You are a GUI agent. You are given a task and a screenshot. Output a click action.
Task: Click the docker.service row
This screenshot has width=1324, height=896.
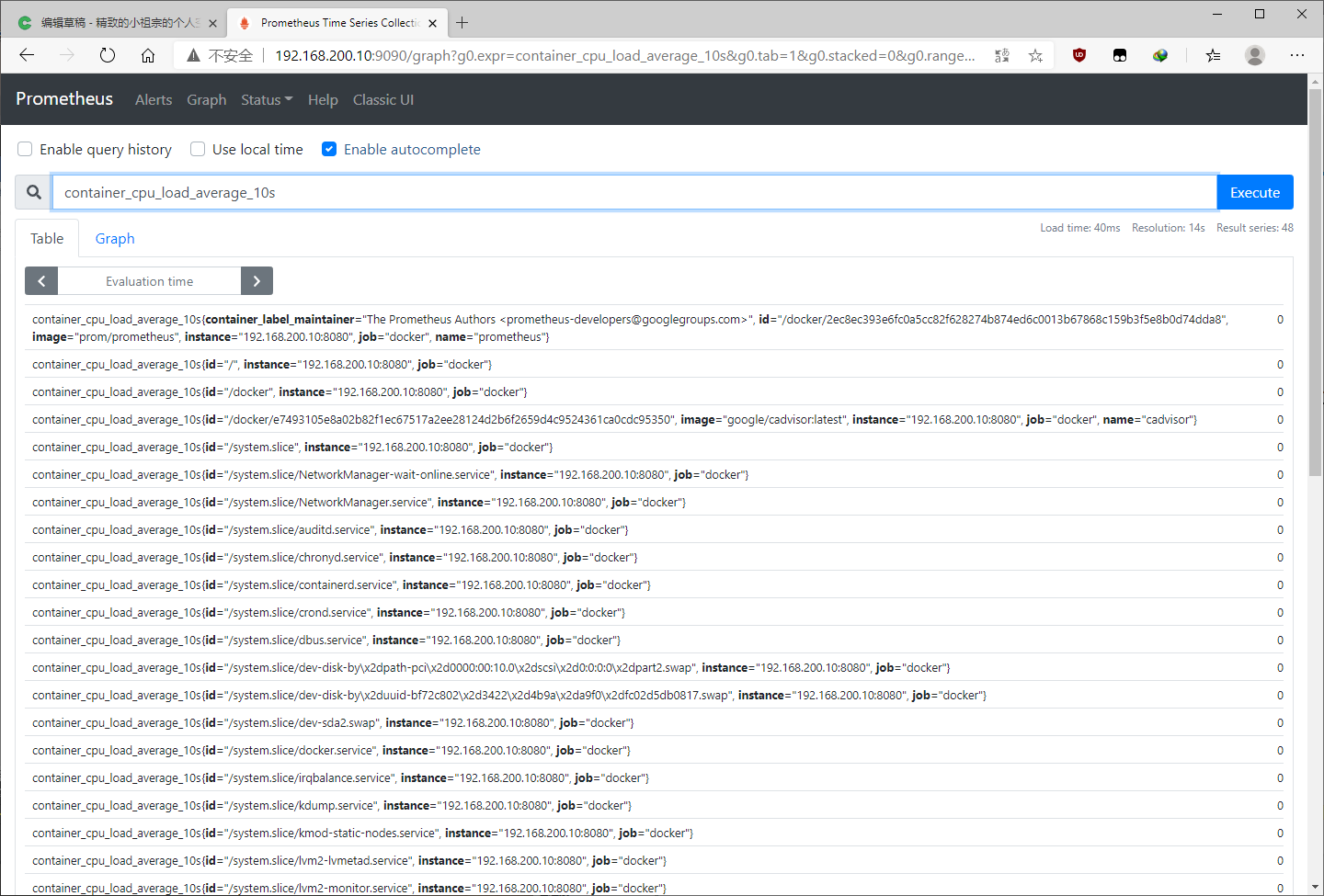[x=654, y=750]
